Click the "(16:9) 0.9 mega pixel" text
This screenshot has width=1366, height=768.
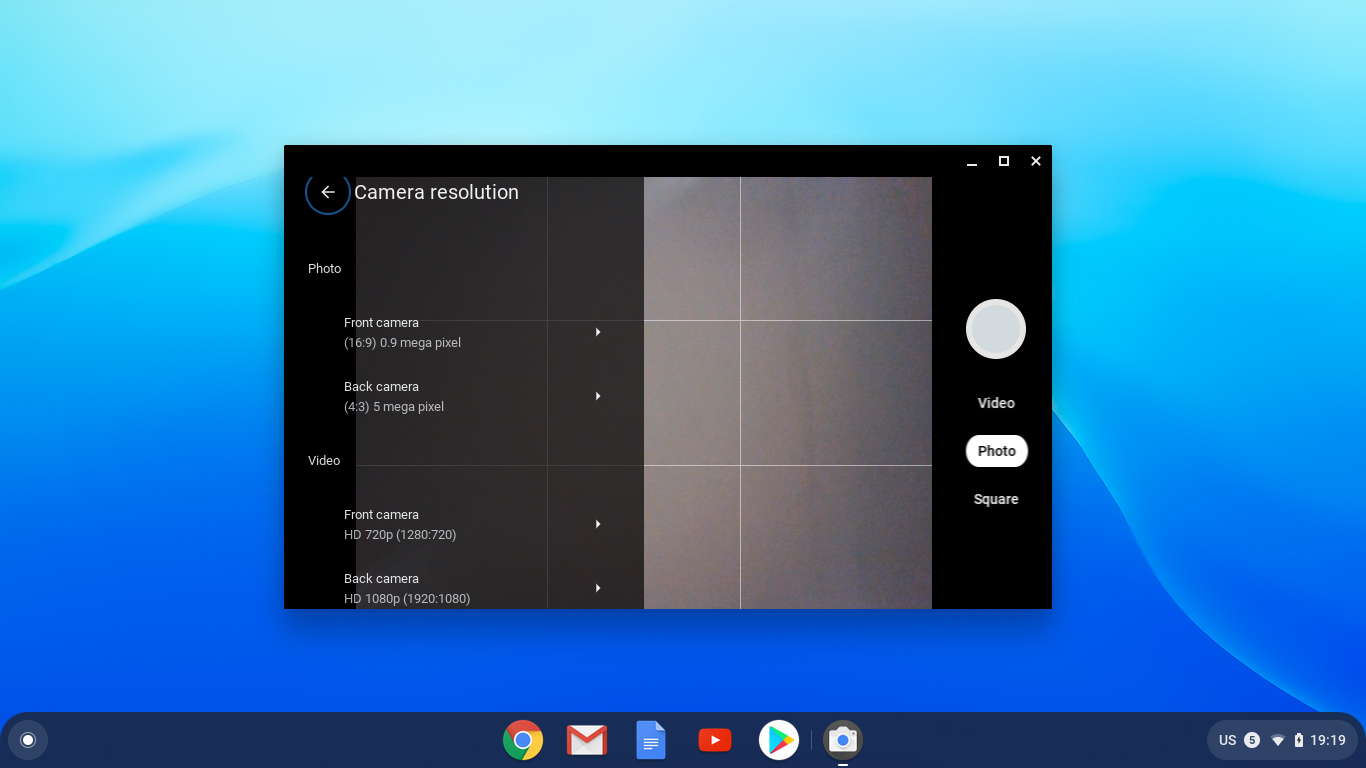tap(403, 343)
